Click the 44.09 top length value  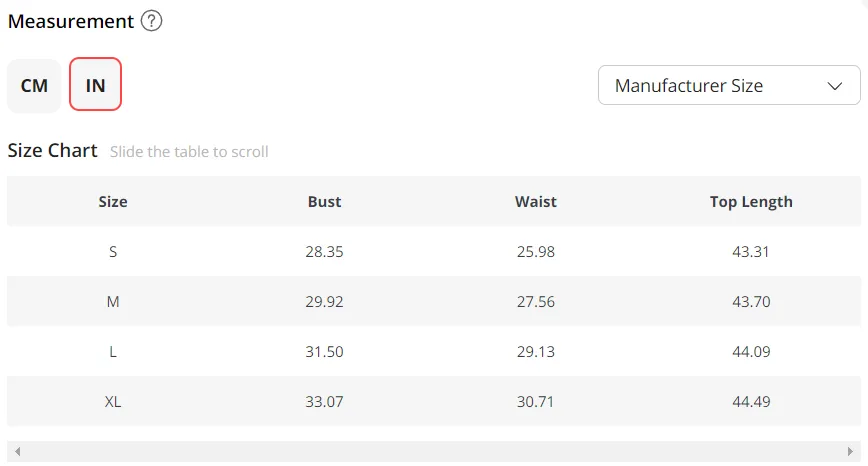pos(751,351)
